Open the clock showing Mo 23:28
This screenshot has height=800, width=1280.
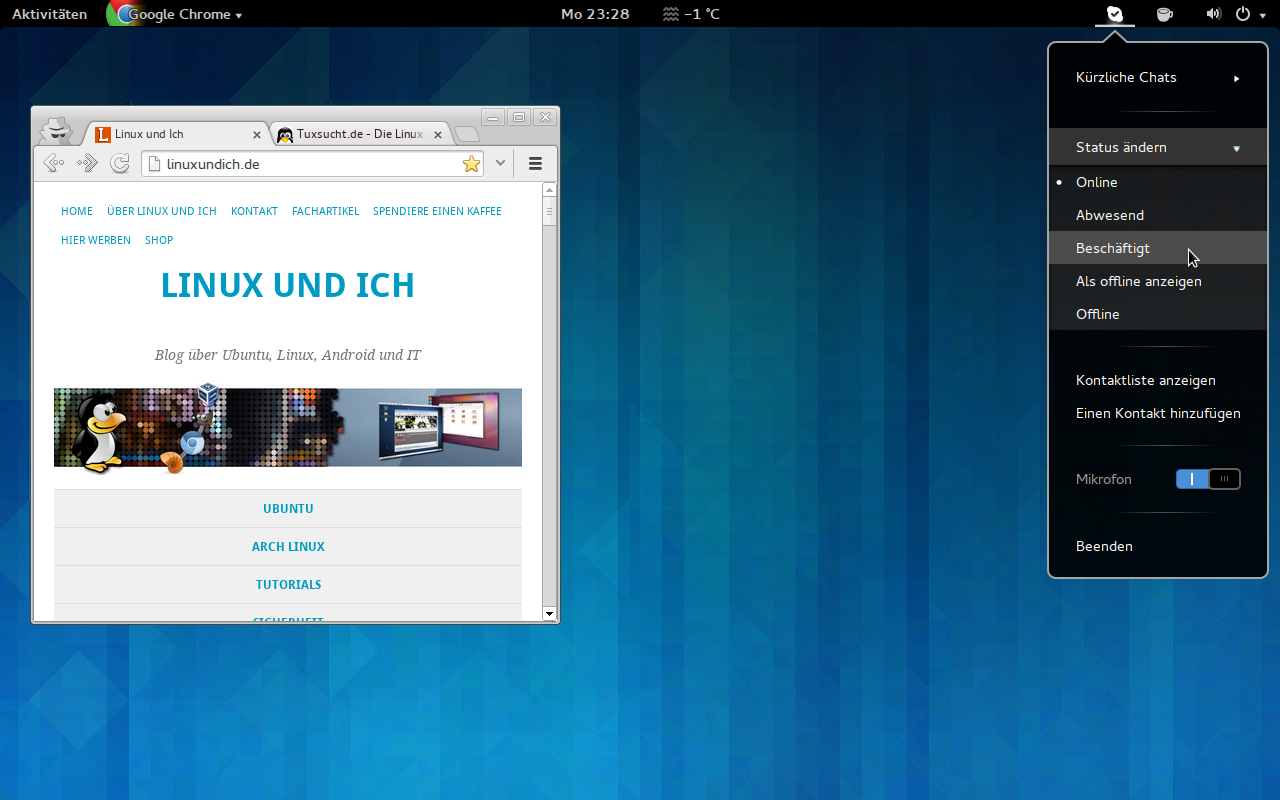click(595, 14)
